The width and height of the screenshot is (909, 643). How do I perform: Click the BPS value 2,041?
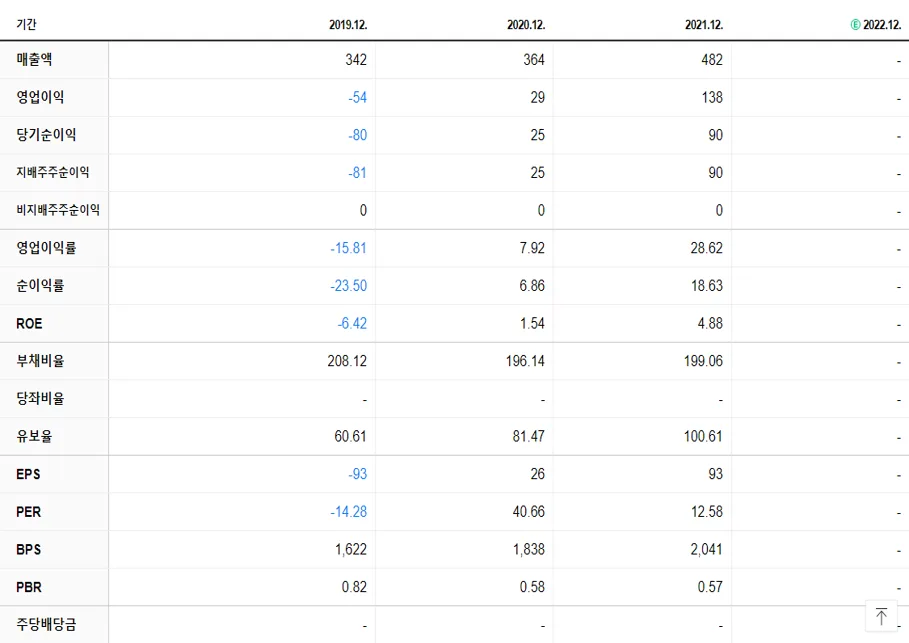[x=707, y=550]
